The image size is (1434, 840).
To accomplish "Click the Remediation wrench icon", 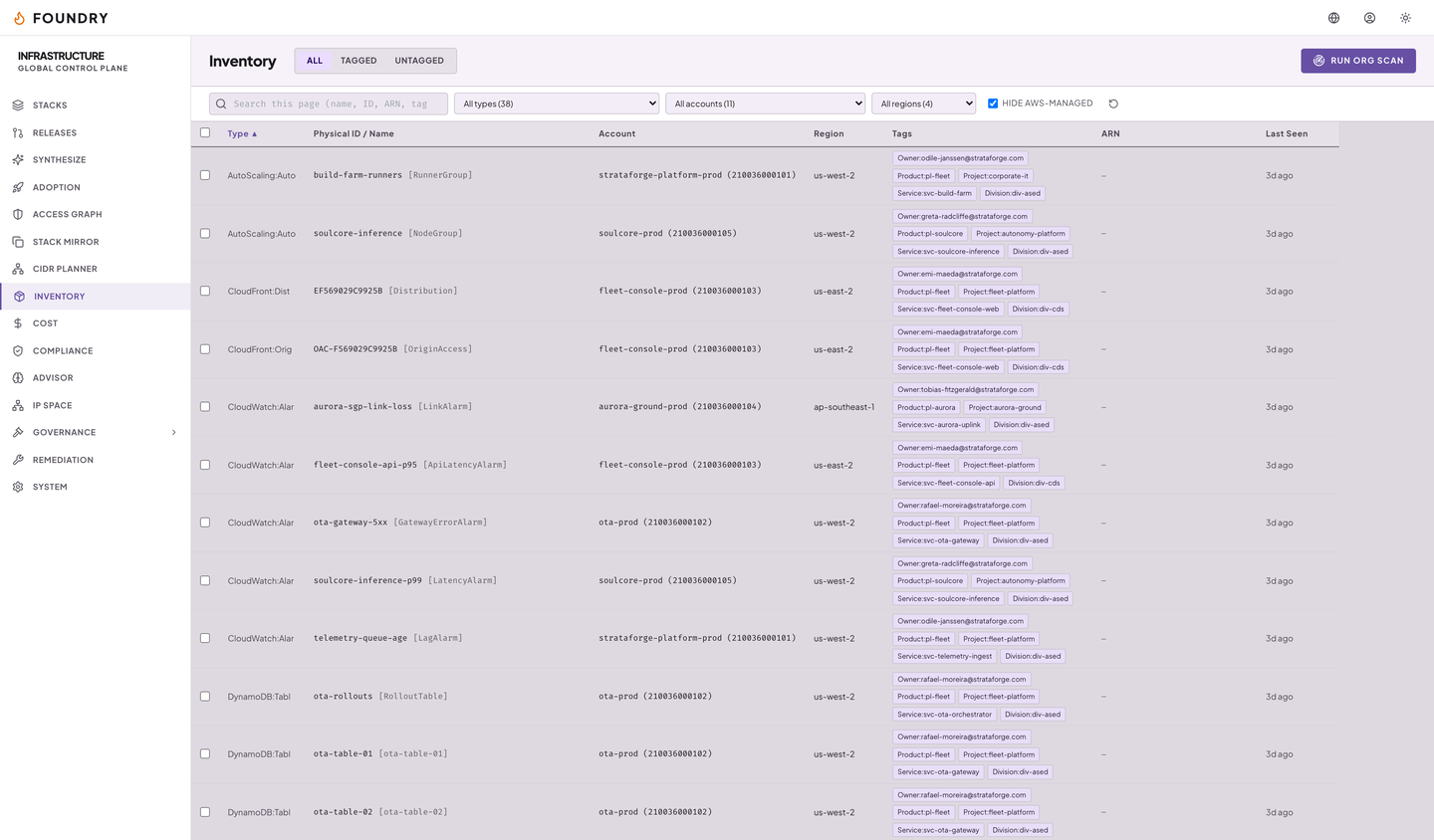I will (x=18, y=460).
